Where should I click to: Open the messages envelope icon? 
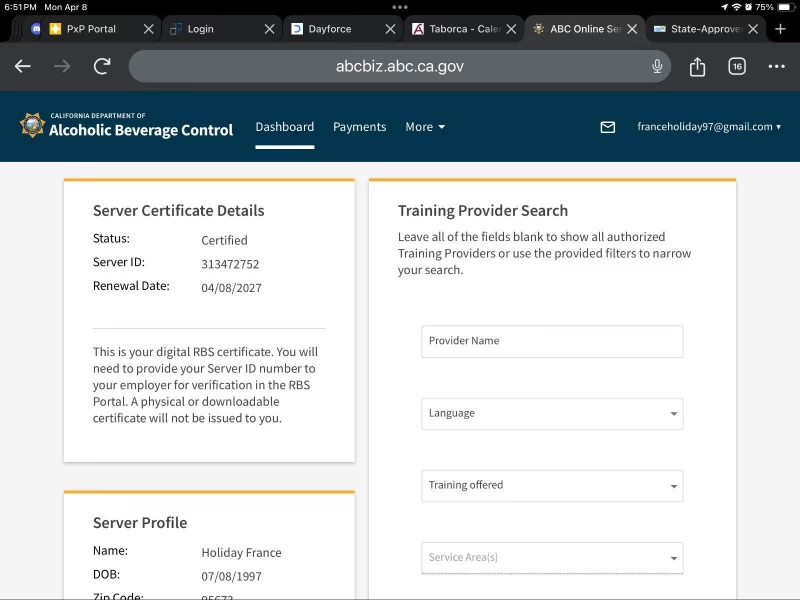pyautogui.click(x=607, y=127)
